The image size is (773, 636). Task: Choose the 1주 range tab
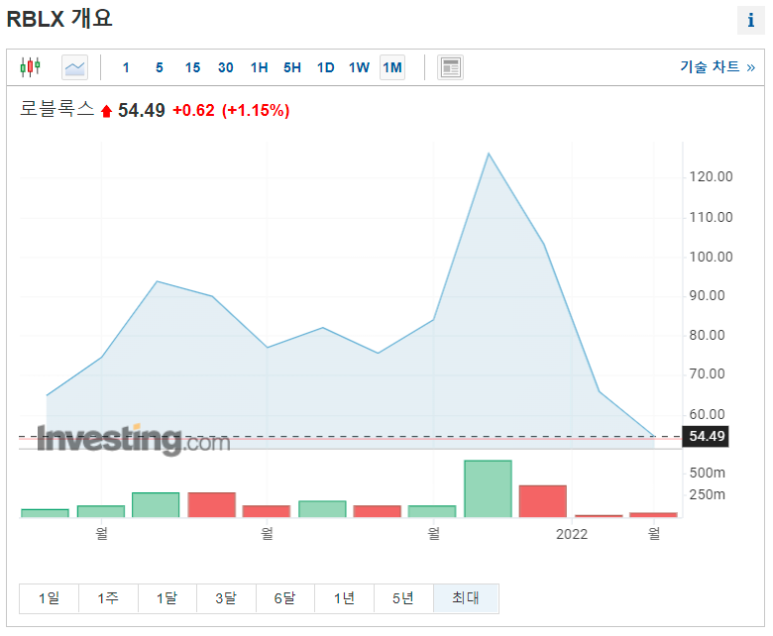pyautogui.click(x=108, y=598)
